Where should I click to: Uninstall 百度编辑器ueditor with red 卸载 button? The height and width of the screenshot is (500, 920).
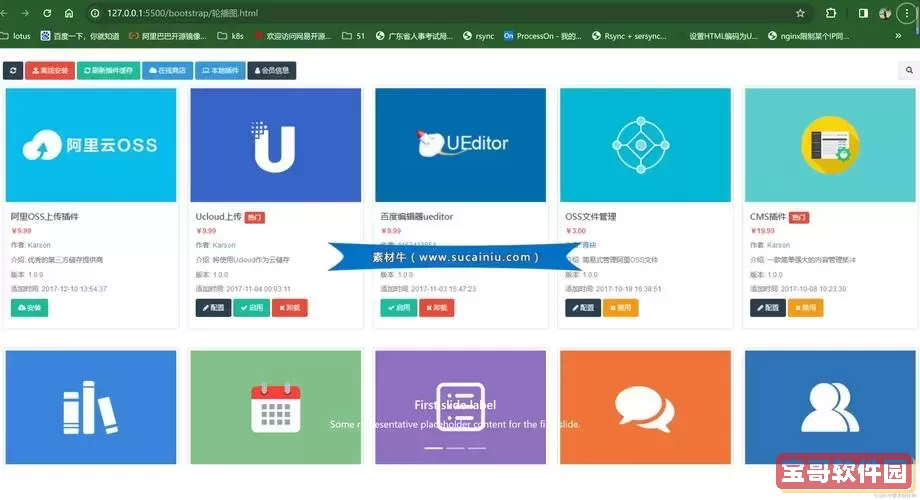pos(437,308)
